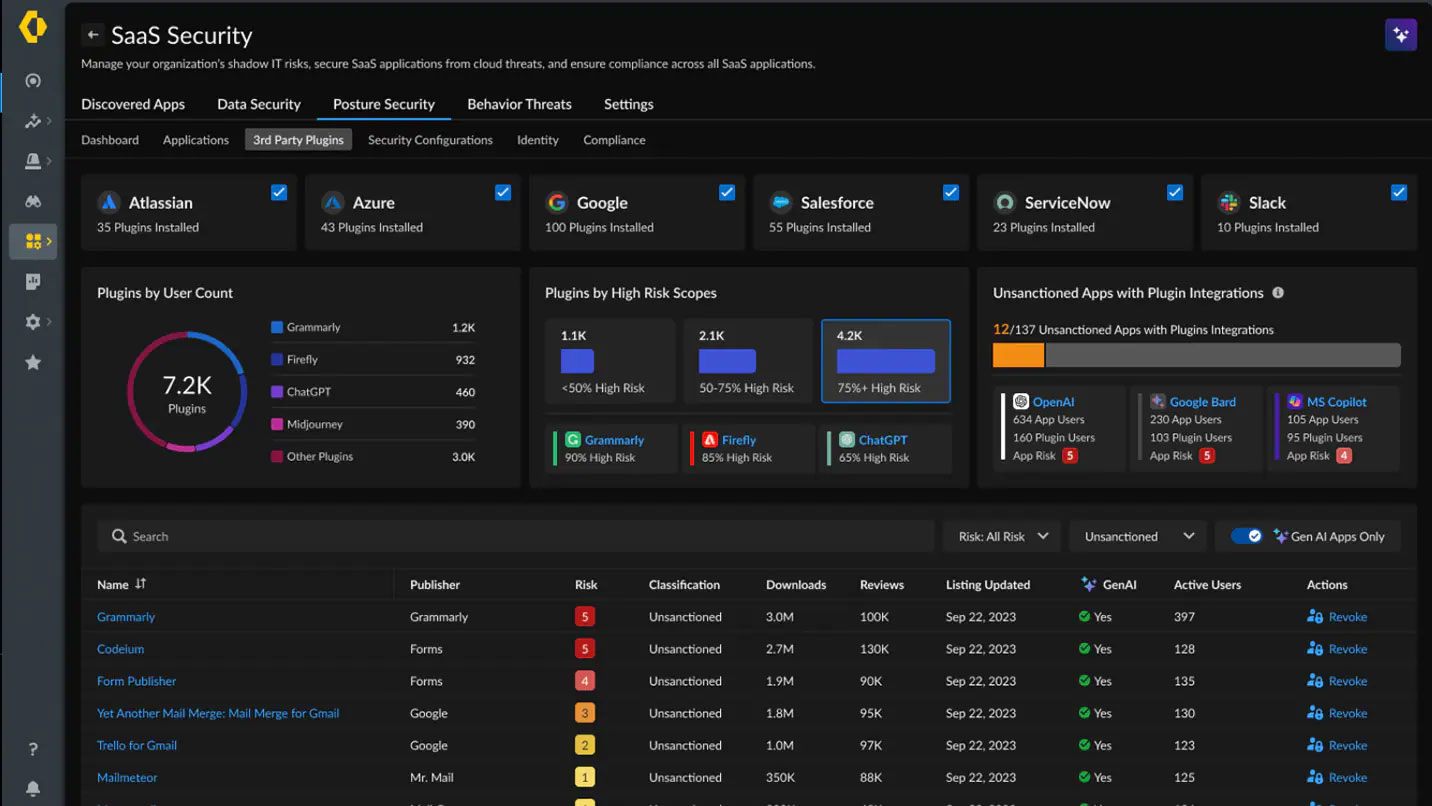Select the reports panel icon in the sidebar

tap(33, 281)
